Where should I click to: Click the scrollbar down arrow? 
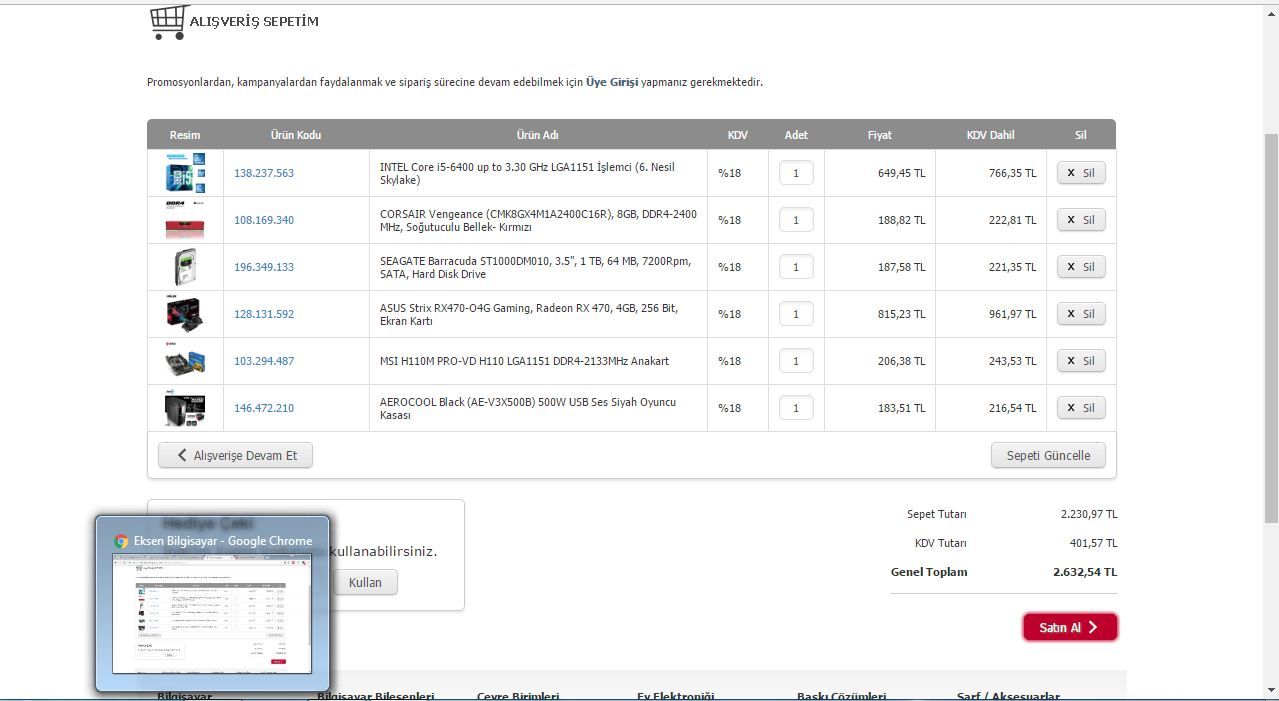tap(1271, 690)
